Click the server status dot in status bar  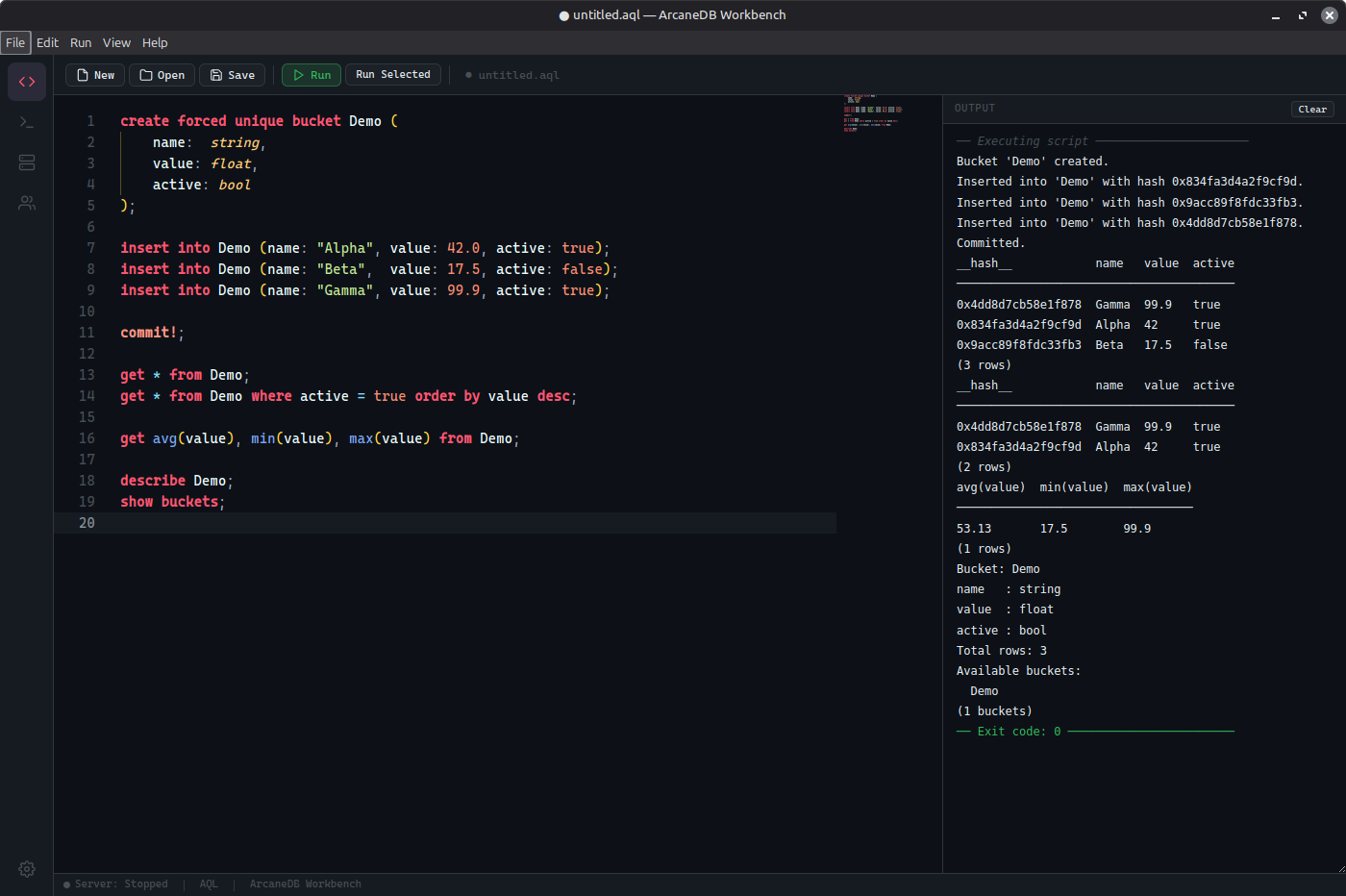(65, 884)
